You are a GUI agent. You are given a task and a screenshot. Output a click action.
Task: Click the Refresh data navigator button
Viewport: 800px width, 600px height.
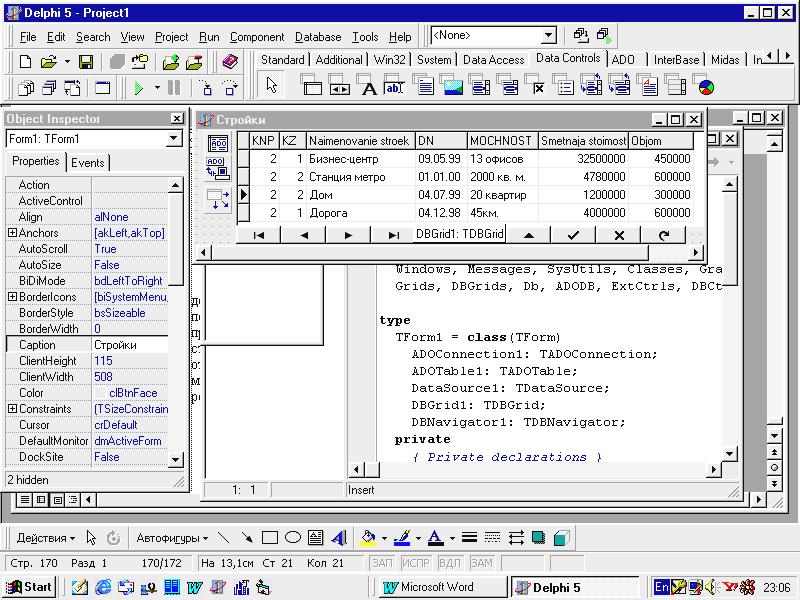pyautogui.click(x=663, y=235)
